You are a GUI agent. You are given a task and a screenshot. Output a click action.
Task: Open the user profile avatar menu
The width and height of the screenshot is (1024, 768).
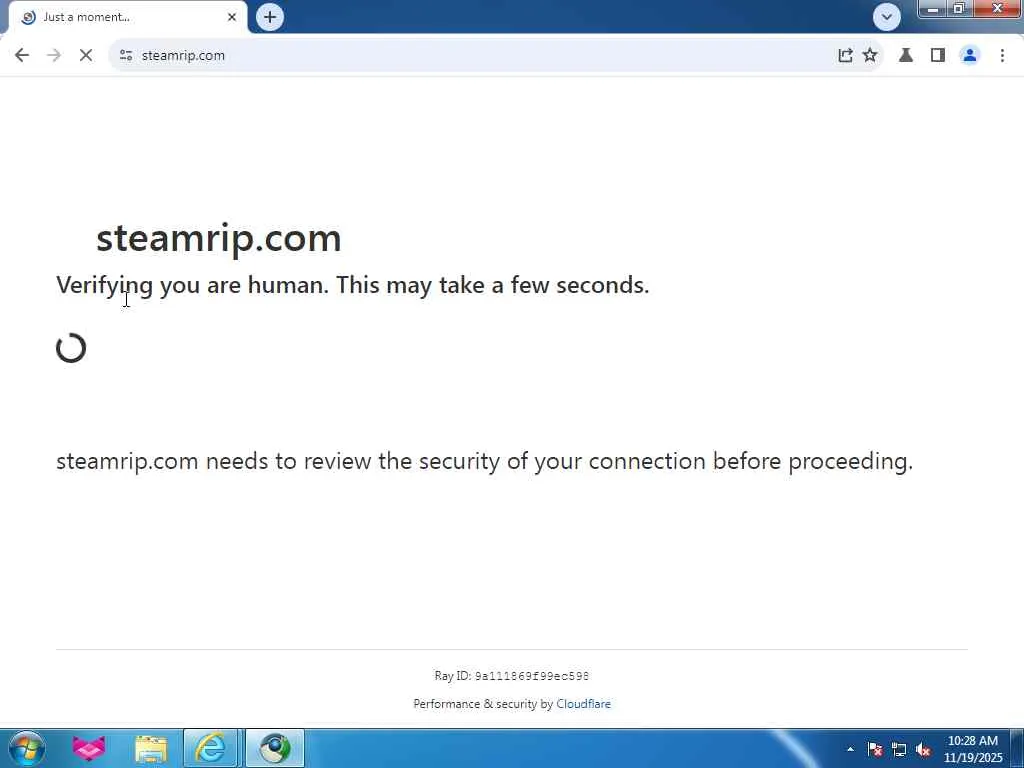970,56
